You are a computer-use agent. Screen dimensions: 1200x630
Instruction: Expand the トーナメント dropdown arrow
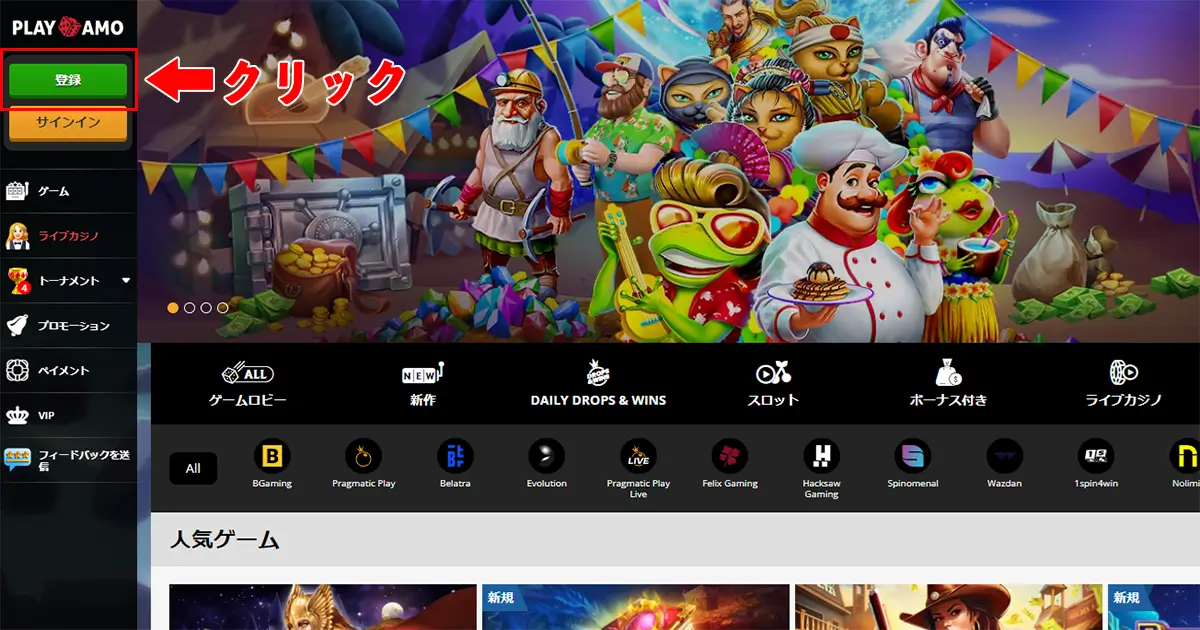tap(126, 281)
